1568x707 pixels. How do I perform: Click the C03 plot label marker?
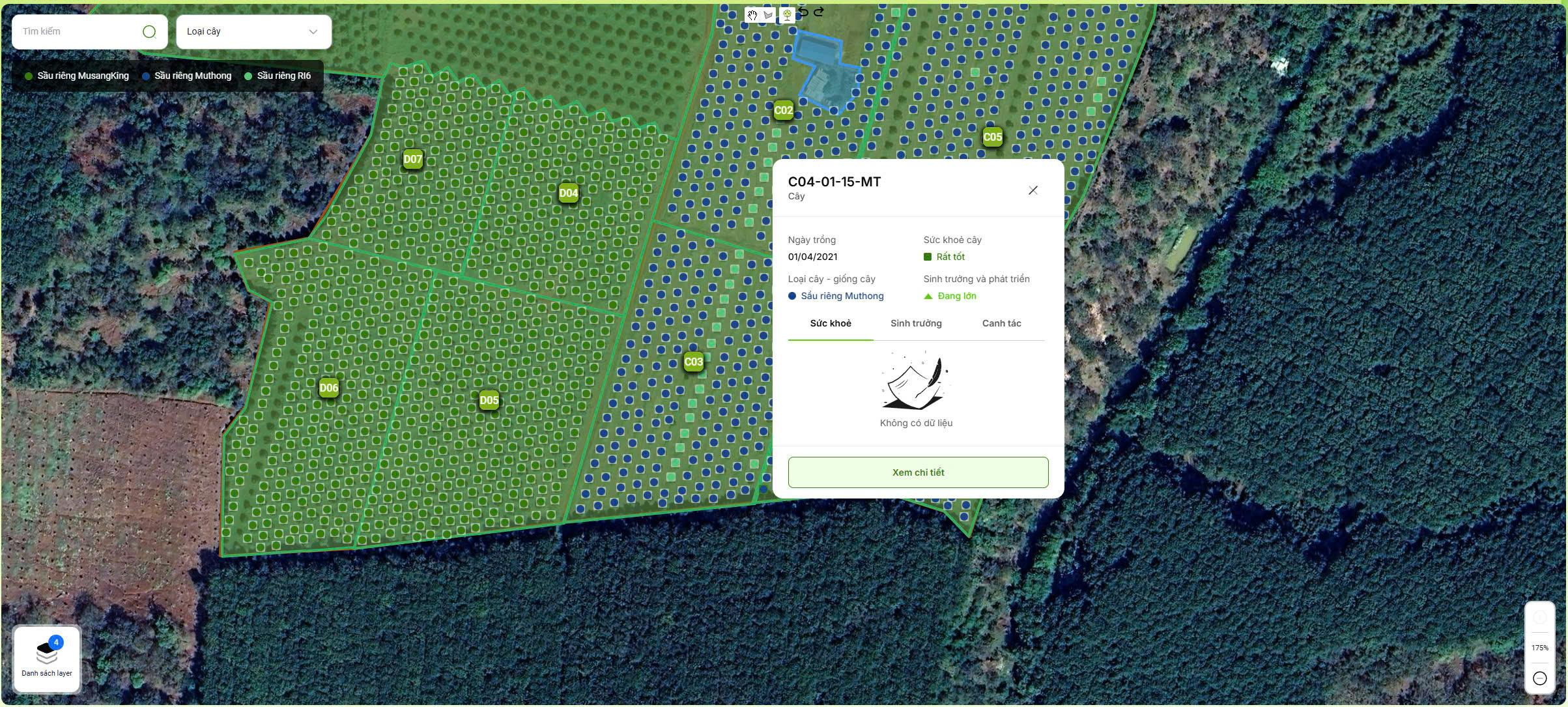(x=693, y=362)
